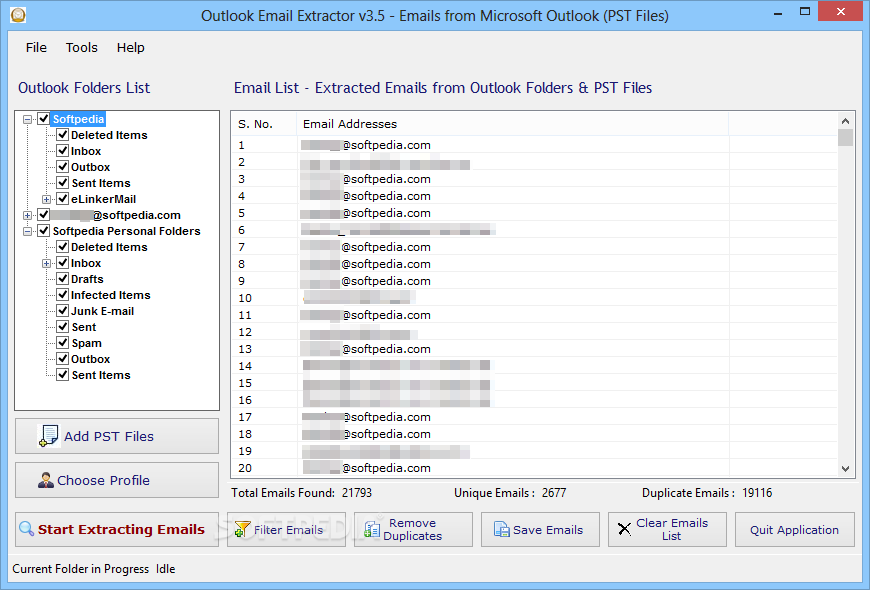Uncheck the first Deleted Items checkbox under Softpedia
The height and width of the screenshot is (590, 870).
(x=63, y=134)
